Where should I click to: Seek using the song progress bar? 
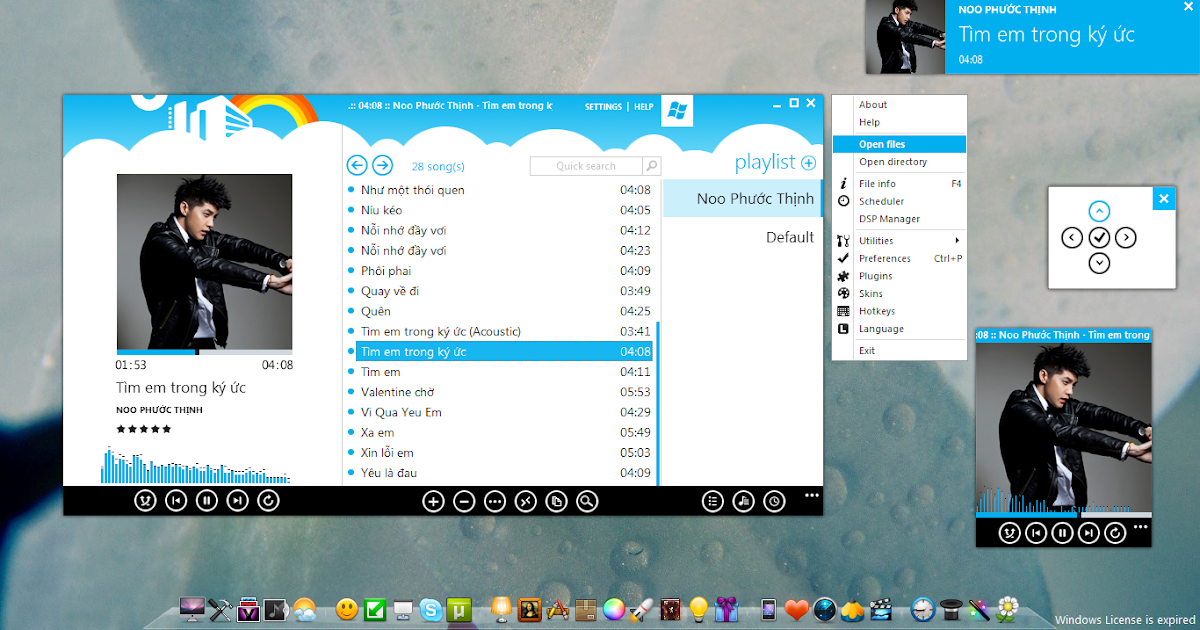coord(204,352)
